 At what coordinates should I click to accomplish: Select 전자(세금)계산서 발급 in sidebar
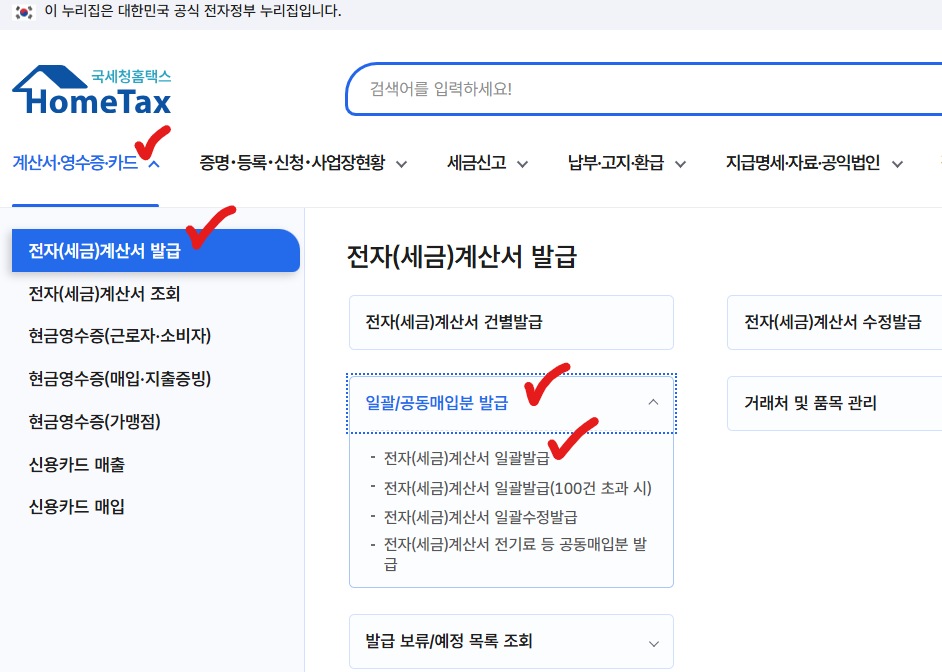coord(156,250)
